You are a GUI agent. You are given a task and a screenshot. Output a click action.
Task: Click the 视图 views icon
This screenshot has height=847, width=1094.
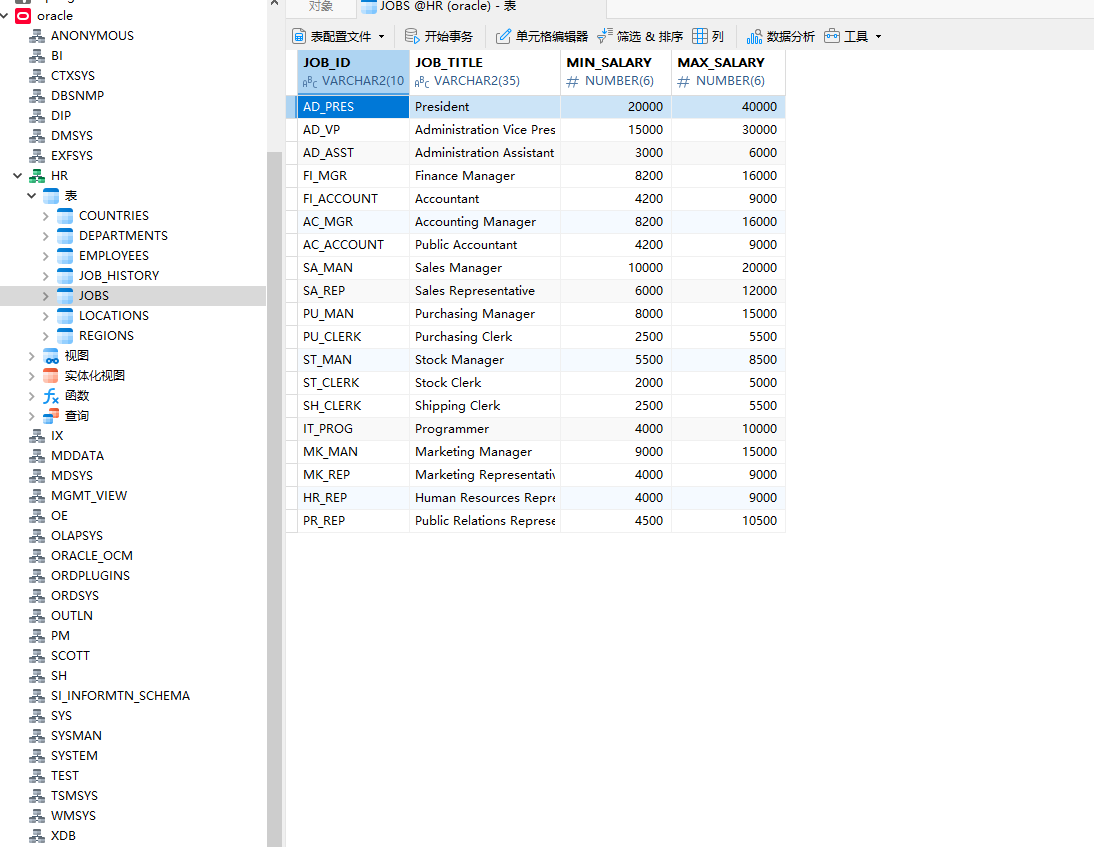[x=51, y=356]
